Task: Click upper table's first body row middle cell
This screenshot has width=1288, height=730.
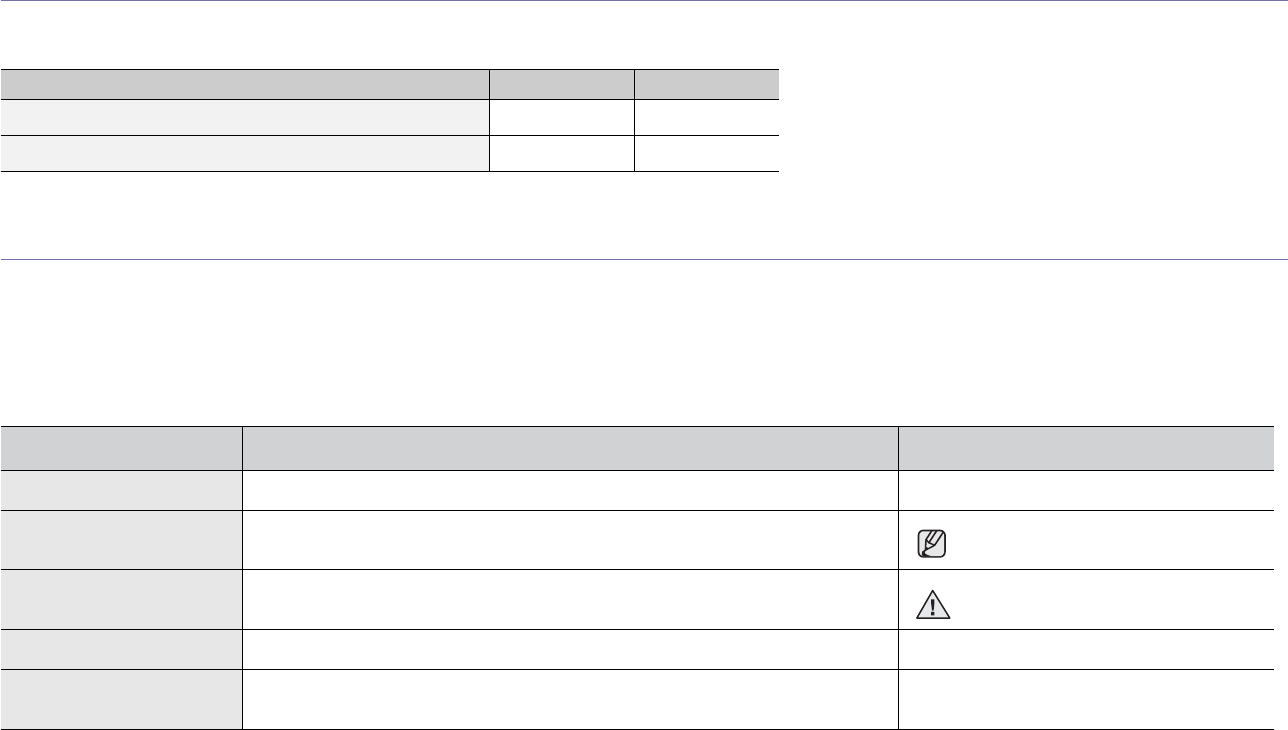Action: [561, 117]
